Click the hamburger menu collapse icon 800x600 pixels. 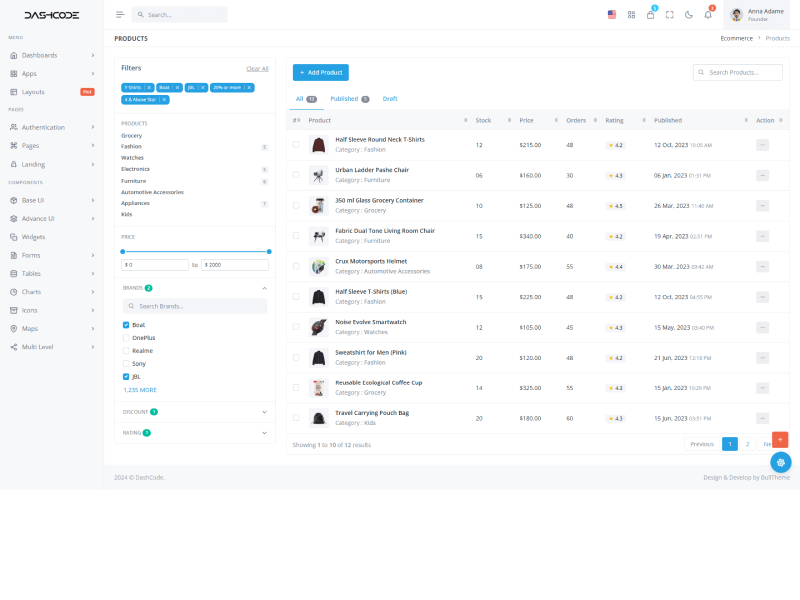(x=120, y=15)
